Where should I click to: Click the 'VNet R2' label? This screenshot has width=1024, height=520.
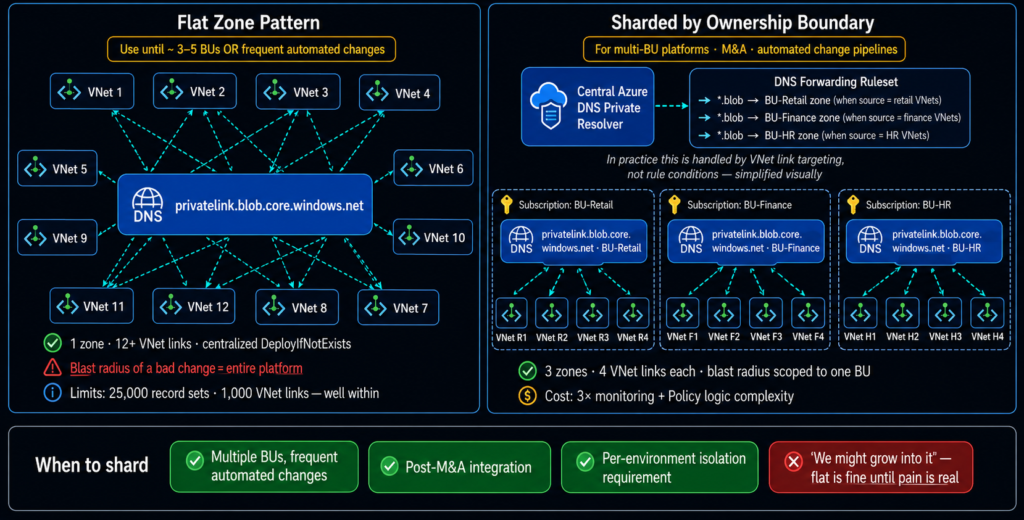tap(552, 337)
